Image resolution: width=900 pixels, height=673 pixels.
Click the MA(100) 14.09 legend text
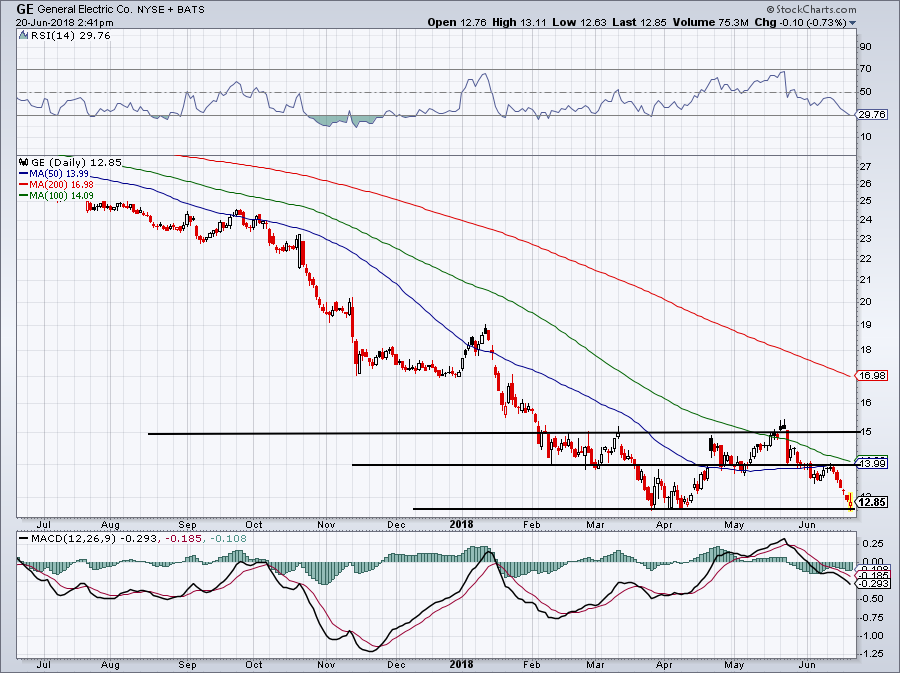(x=61, y=196)
